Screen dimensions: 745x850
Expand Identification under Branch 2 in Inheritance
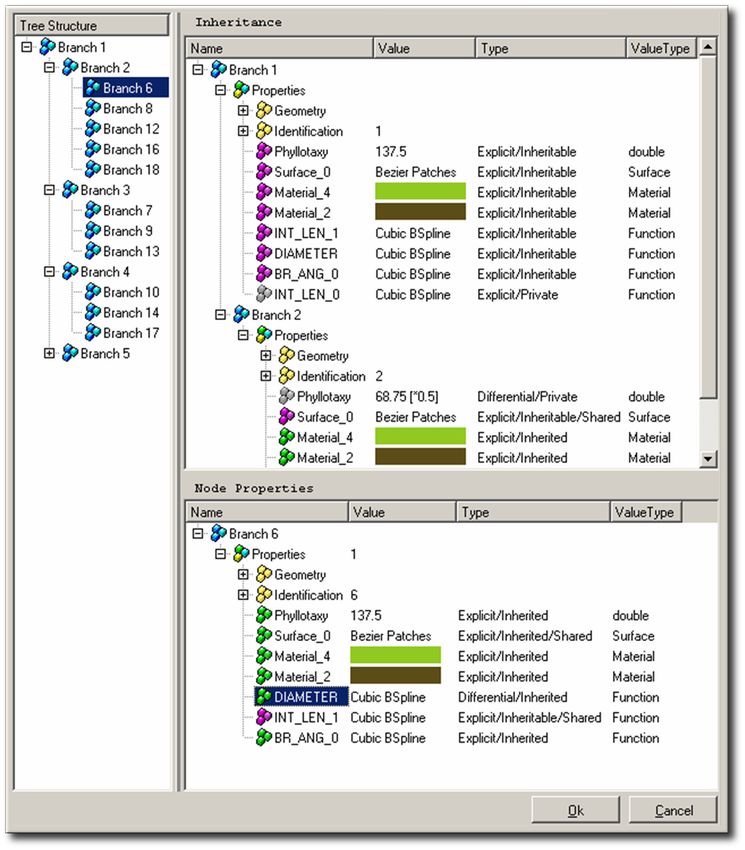coord(266,376)
